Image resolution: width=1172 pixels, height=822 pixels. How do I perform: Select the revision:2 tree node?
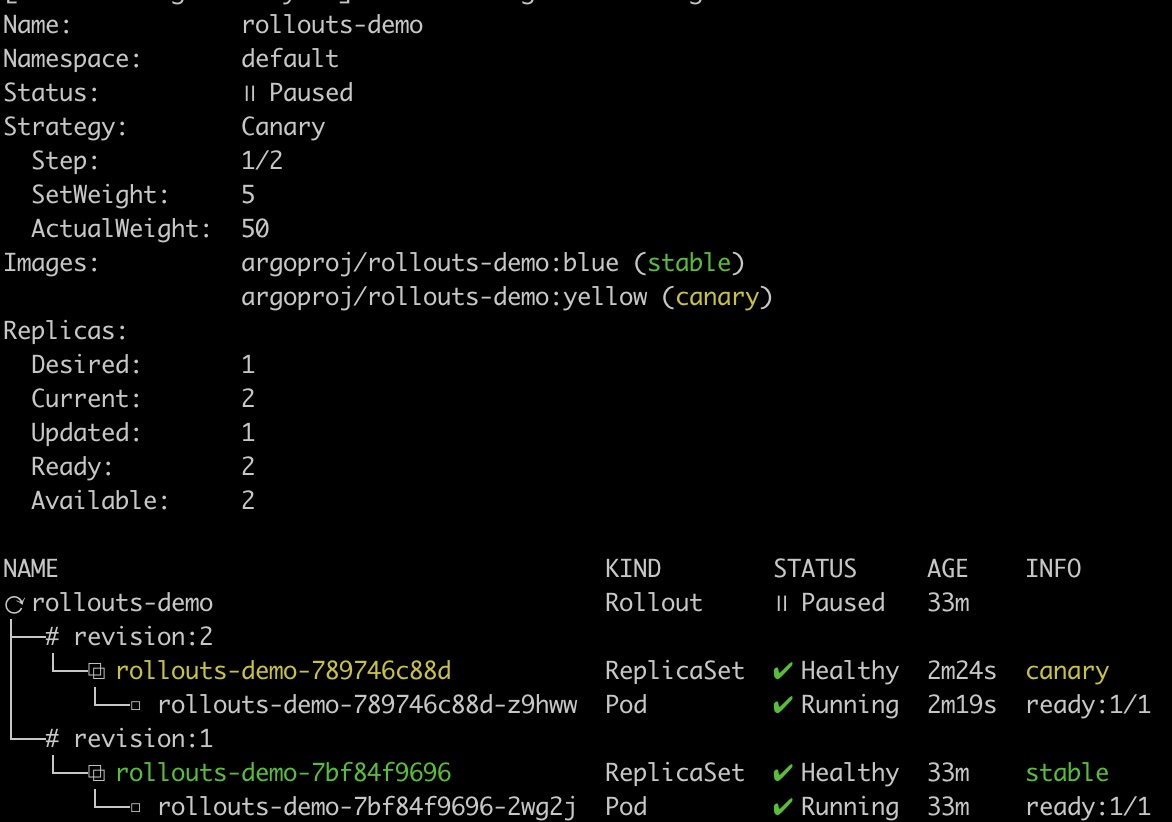pos(129,637)
